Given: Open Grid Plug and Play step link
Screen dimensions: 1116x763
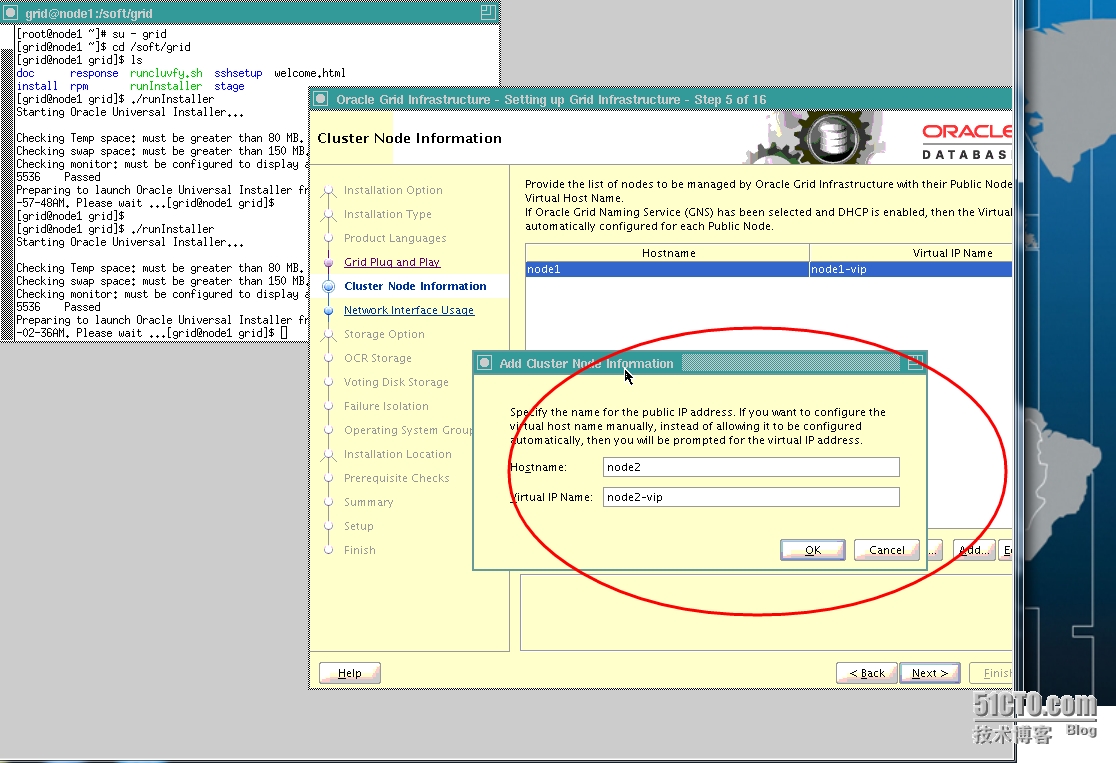Looking at the screenshot, I should click(x=391, y=262).
